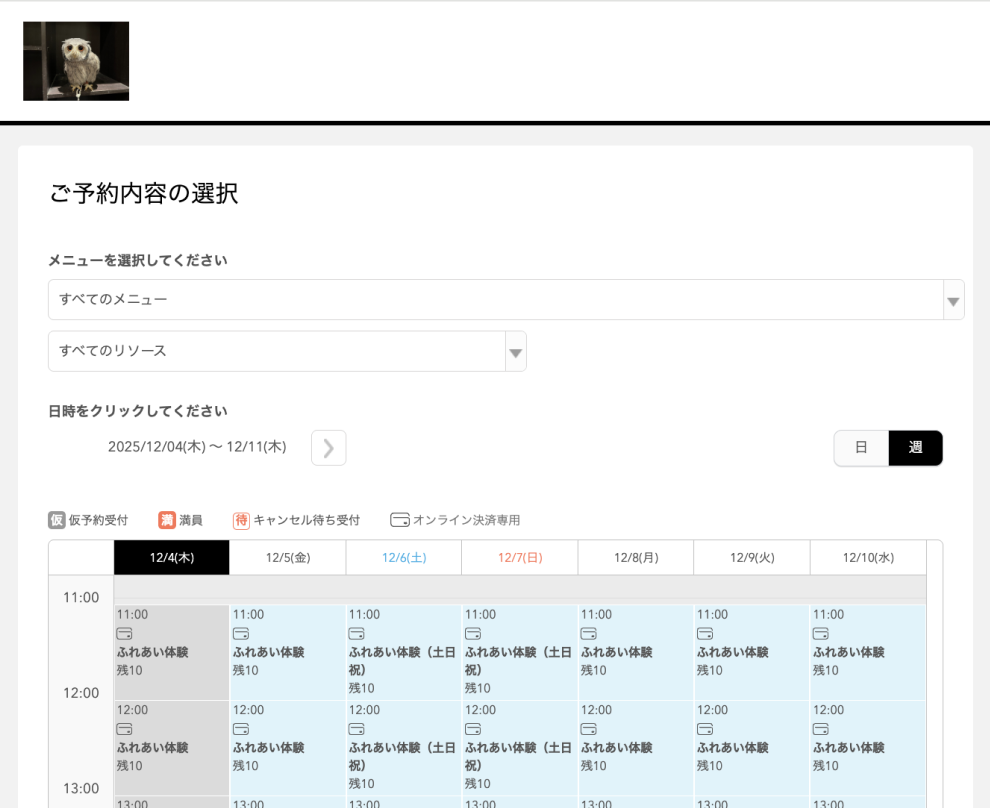Viewport: 990px width, 808px height.
Task: Select the 12/6(土) column header
Action: click(404, 557)
